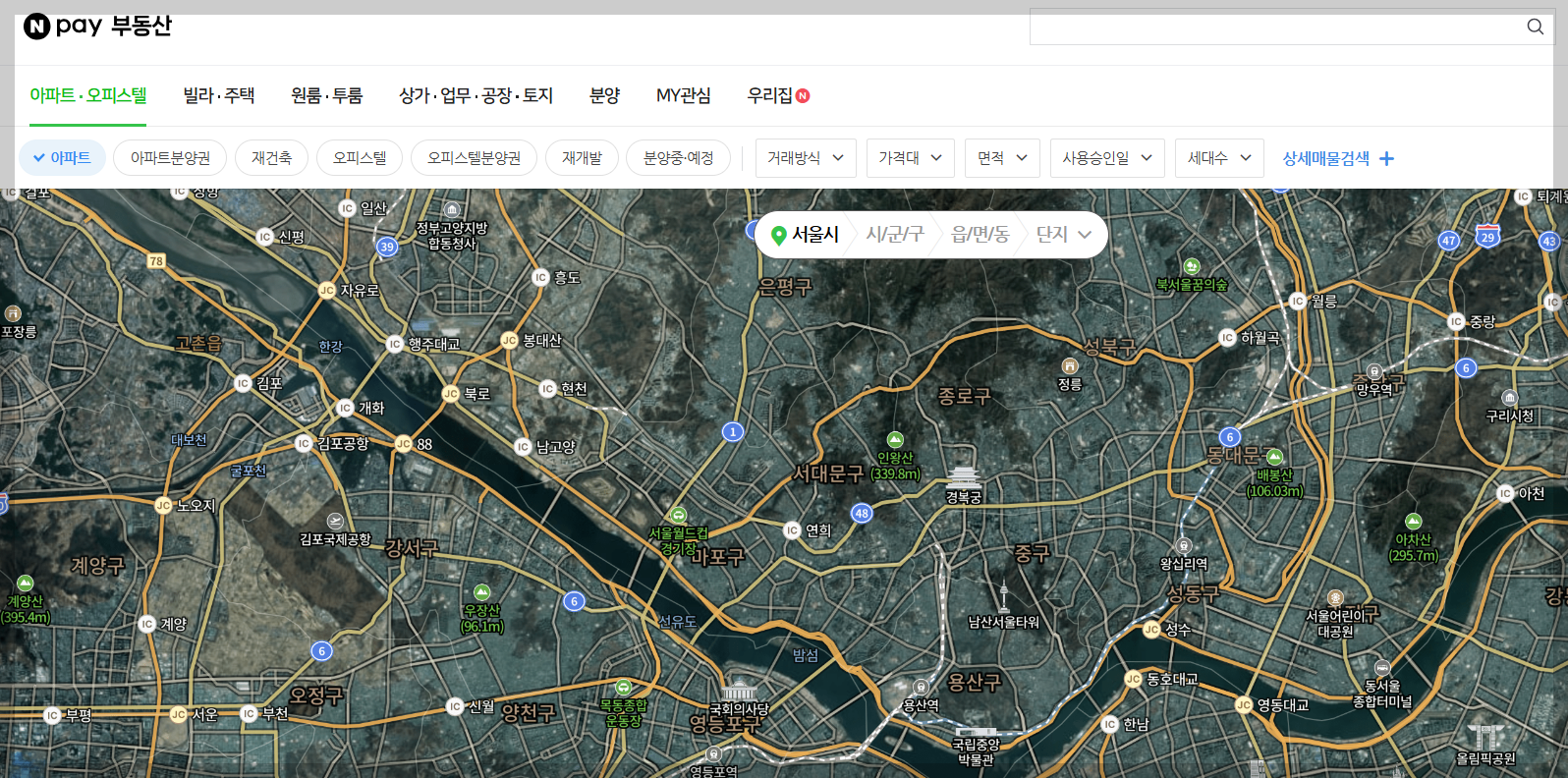Click the 용산구 district label
The width and height of the screenshot is (1568, 778).
click(x=975, y=682)
